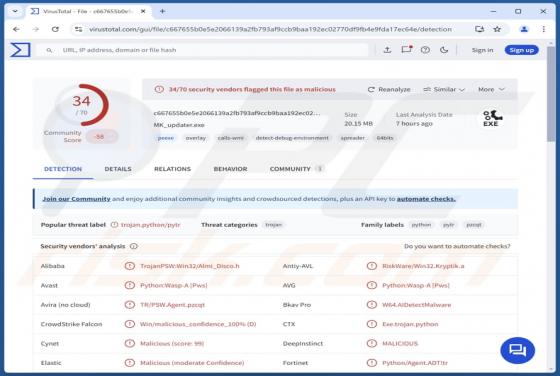Click the info icon next to trojan.python/pytr
The width and height of the screenshot is (560, 376).
[x=114, y=225]
